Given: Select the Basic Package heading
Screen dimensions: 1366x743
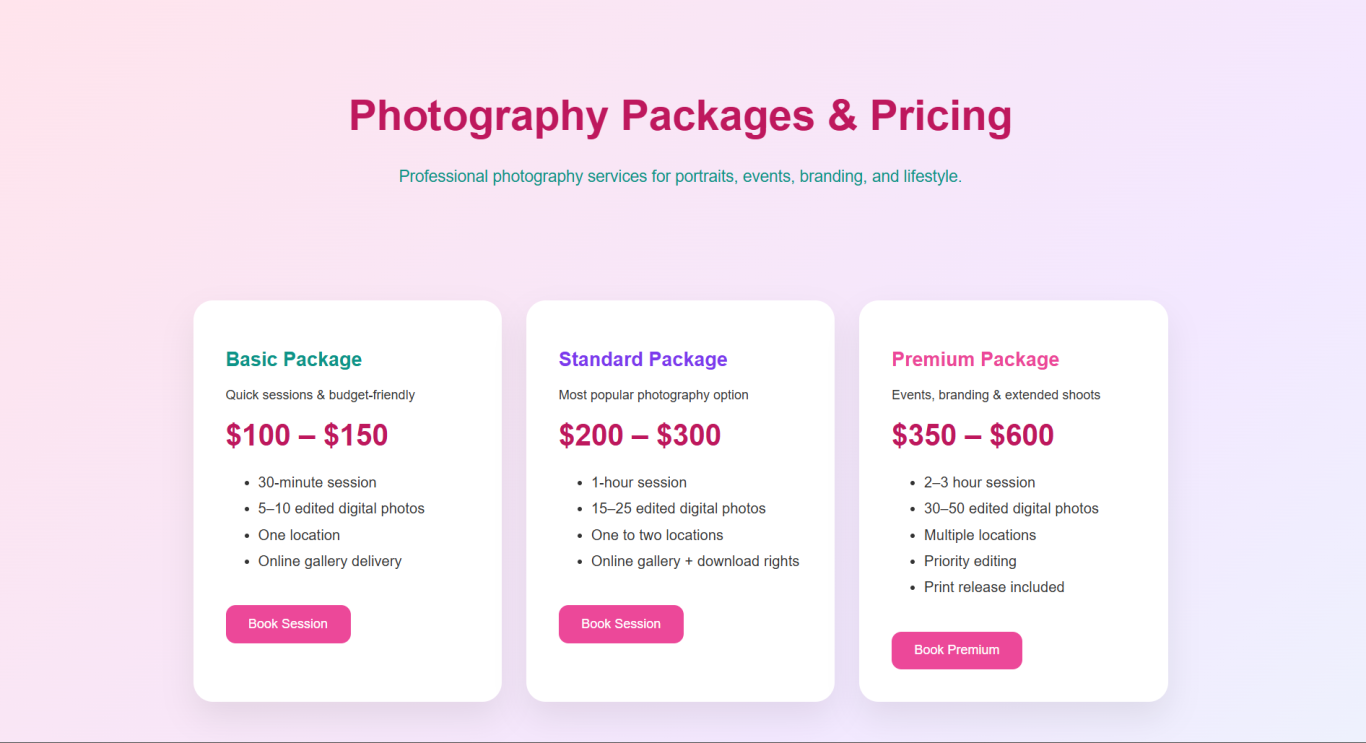Looking at the screenshot, I should [294, 359].
